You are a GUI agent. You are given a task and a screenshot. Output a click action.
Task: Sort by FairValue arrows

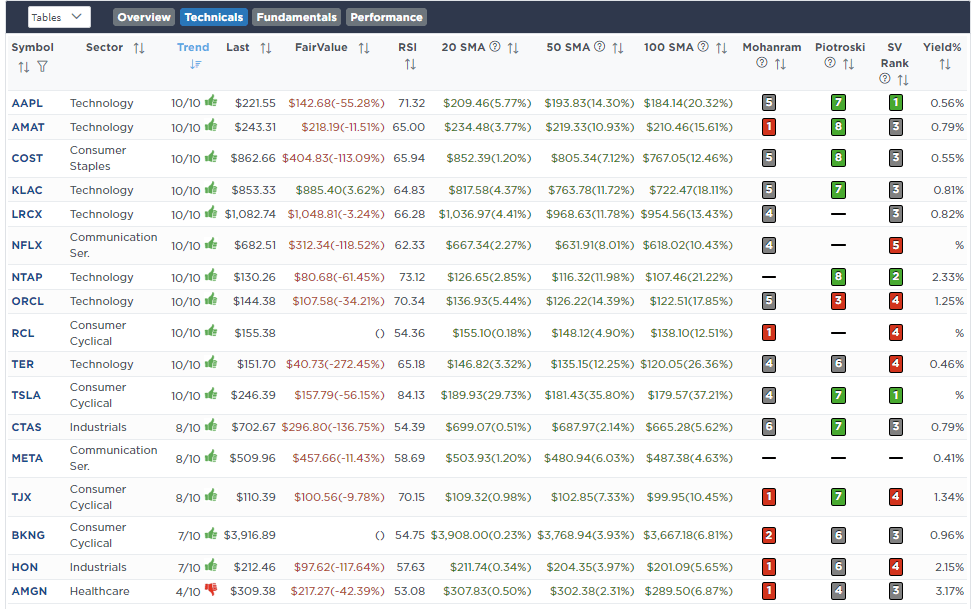pyautogui.click(x=364, y=48)
